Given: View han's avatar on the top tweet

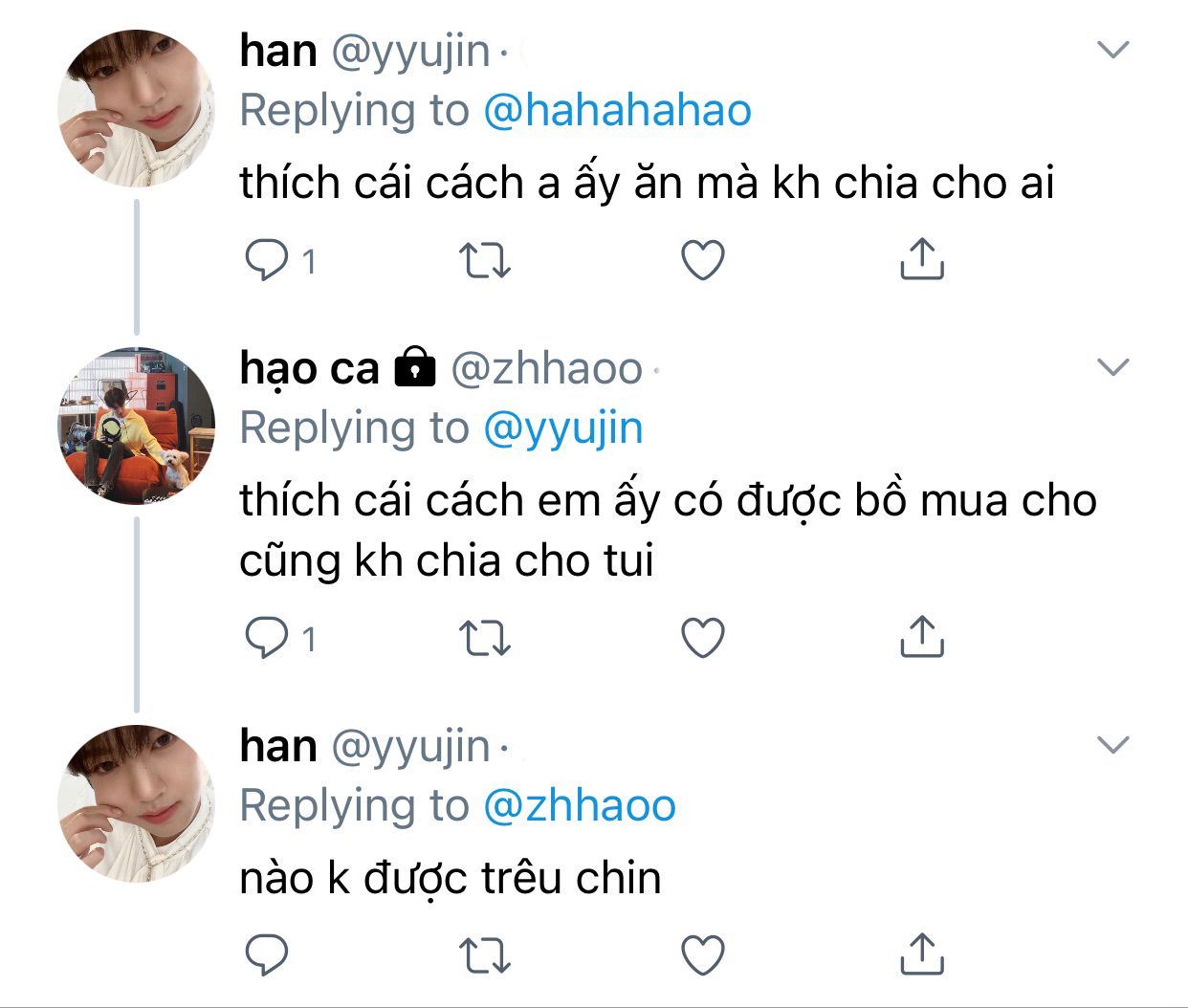Looking at the screenshot, I should click(137, 108).
